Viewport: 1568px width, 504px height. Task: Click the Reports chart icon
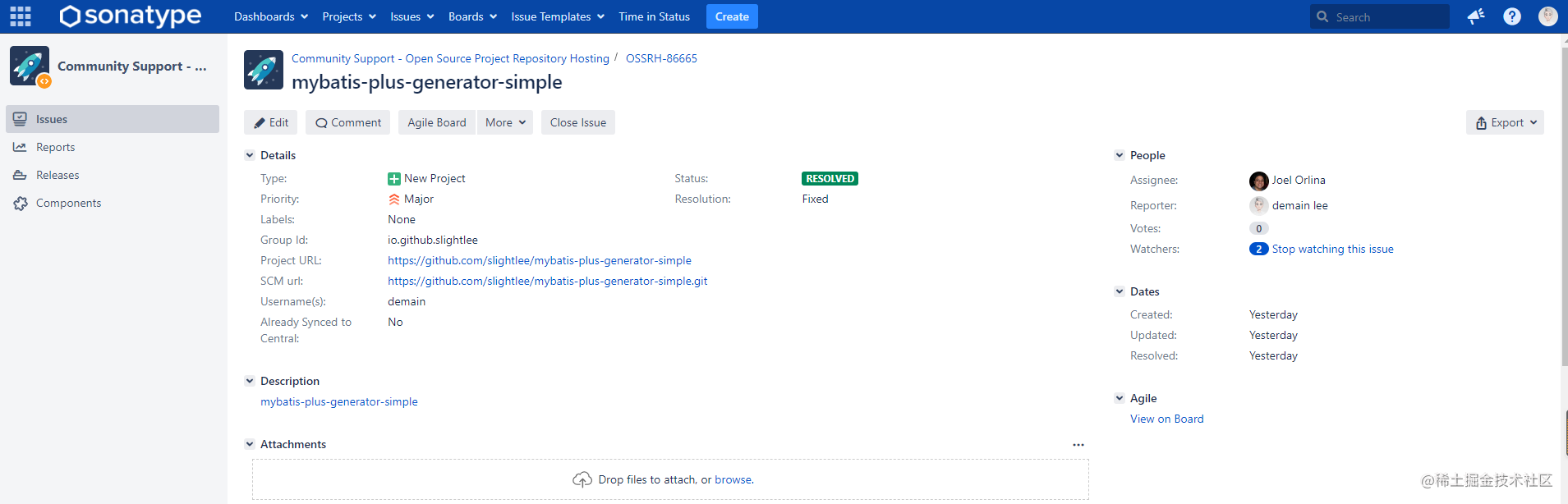click(21, 147)
